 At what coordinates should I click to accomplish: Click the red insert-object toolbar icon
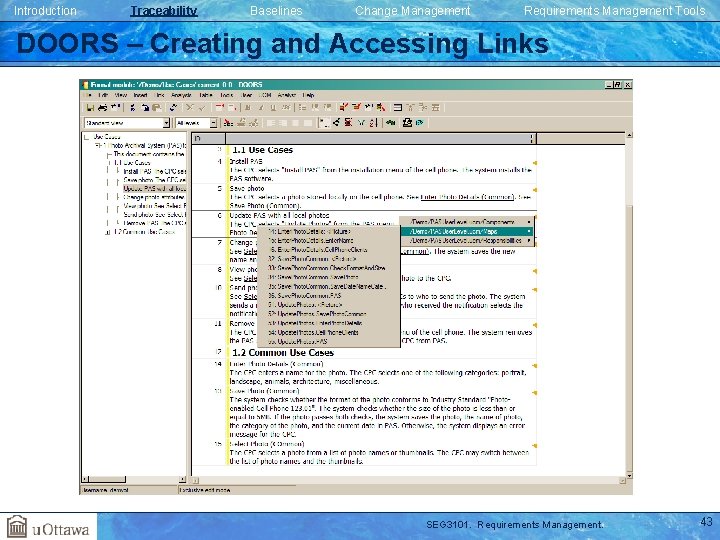coord(219,107)
